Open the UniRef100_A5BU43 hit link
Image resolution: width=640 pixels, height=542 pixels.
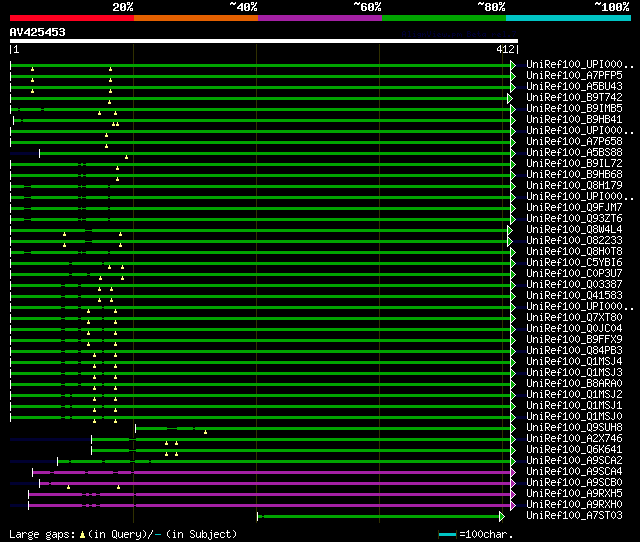click(574, 87)
